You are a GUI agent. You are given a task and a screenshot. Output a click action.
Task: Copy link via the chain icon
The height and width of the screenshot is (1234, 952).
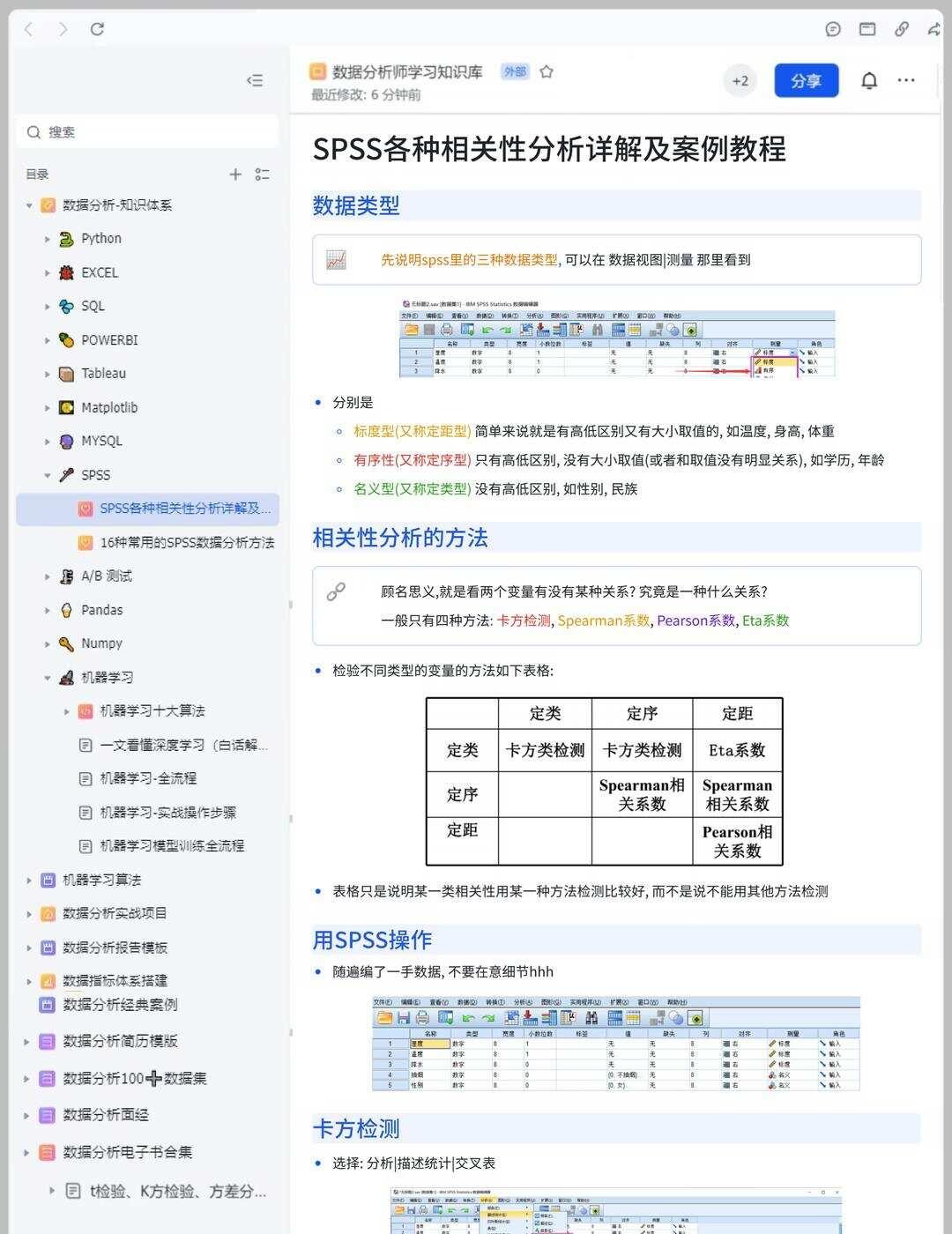(x=902, y=29)
